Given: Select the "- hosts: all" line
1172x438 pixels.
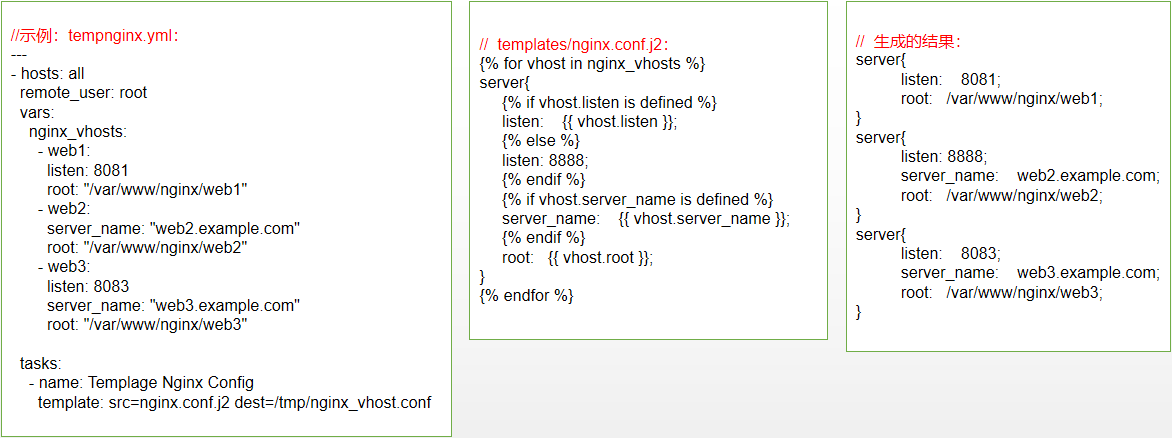Looking at the screenshot, I should [x=47, y=74].
